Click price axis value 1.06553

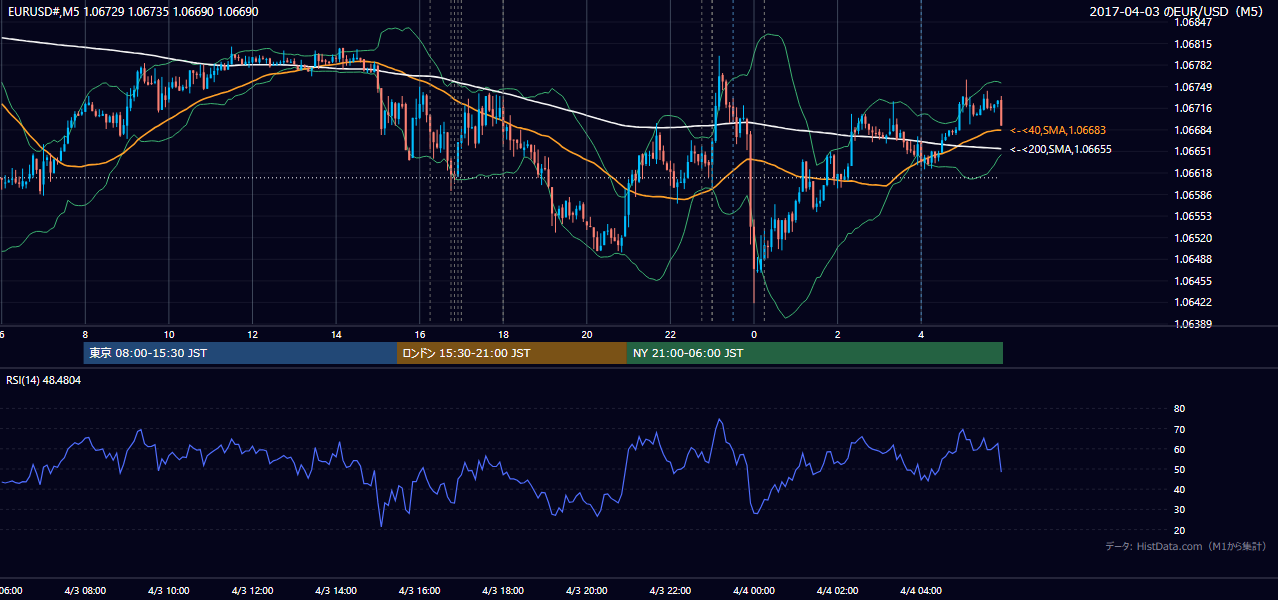tap(1193, 216)
